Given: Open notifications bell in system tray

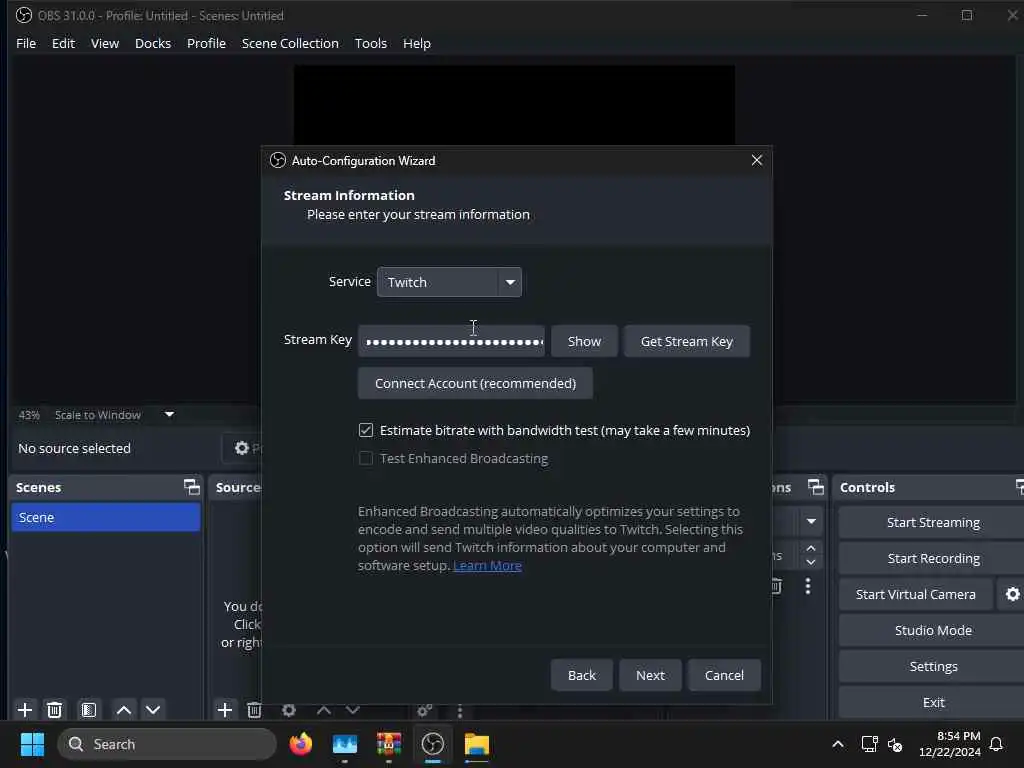Looking at the screenshot, I should pyautogui.click(x=996, y=744).
